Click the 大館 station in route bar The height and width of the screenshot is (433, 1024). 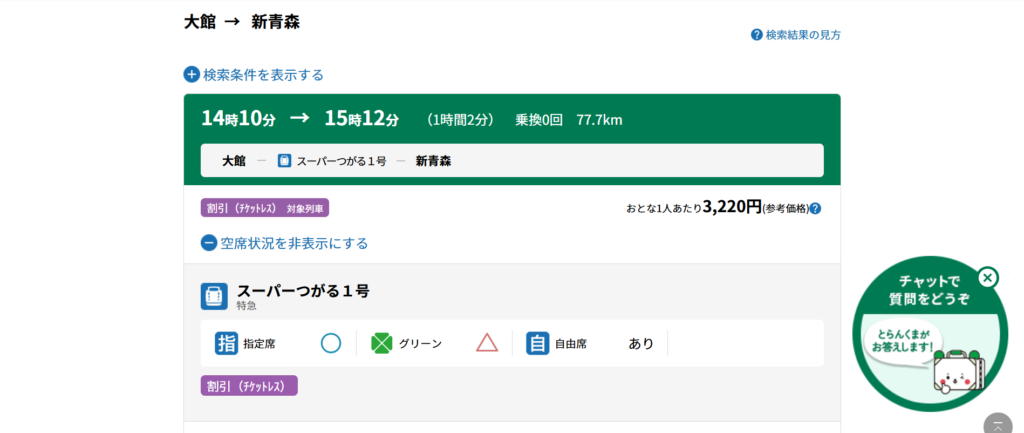click(x=234, y=160)
